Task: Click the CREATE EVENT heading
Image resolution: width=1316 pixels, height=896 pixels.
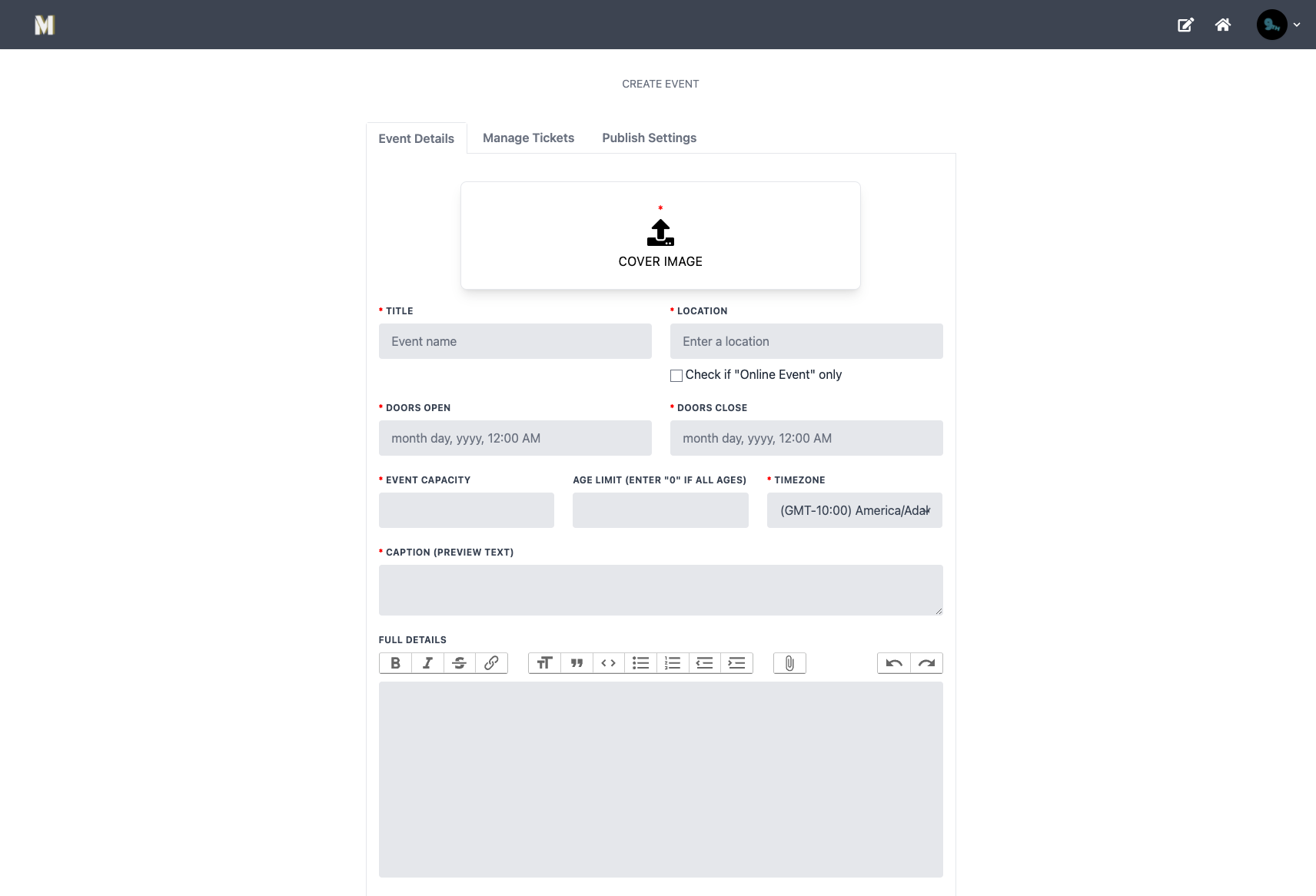Action: (x=660, y=84)
